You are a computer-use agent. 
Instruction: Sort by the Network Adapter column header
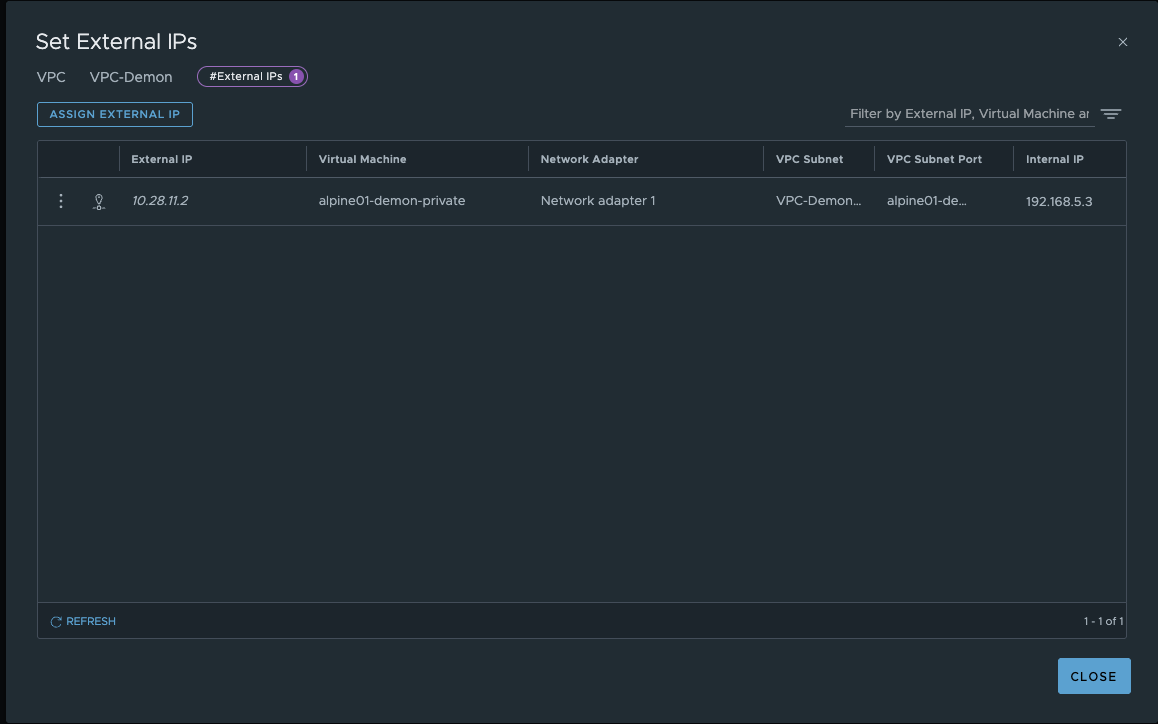pyautogui.click(x=589, y=159)
